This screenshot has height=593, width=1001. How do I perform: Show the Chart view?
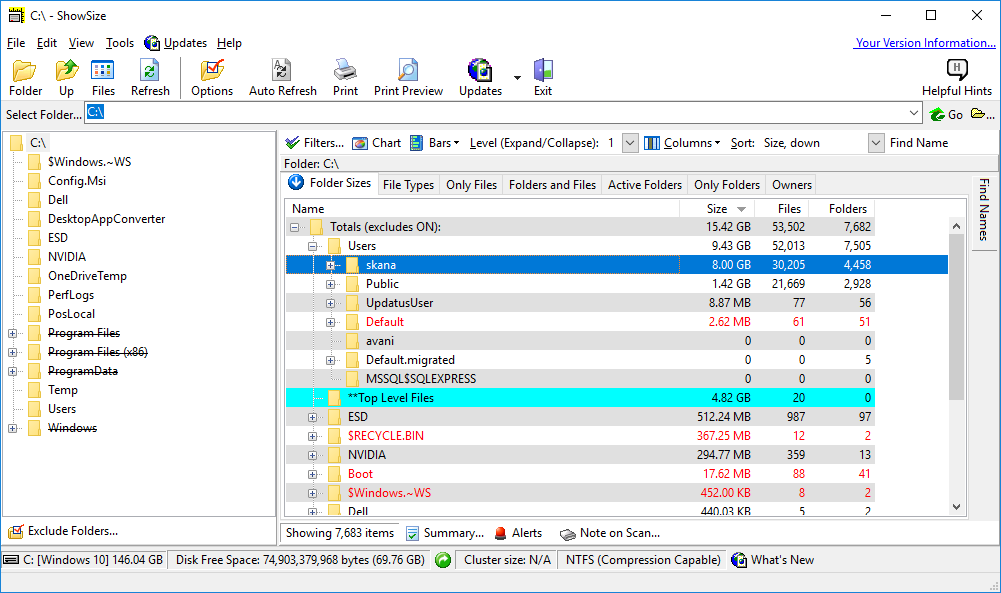[x=377, y=143]
